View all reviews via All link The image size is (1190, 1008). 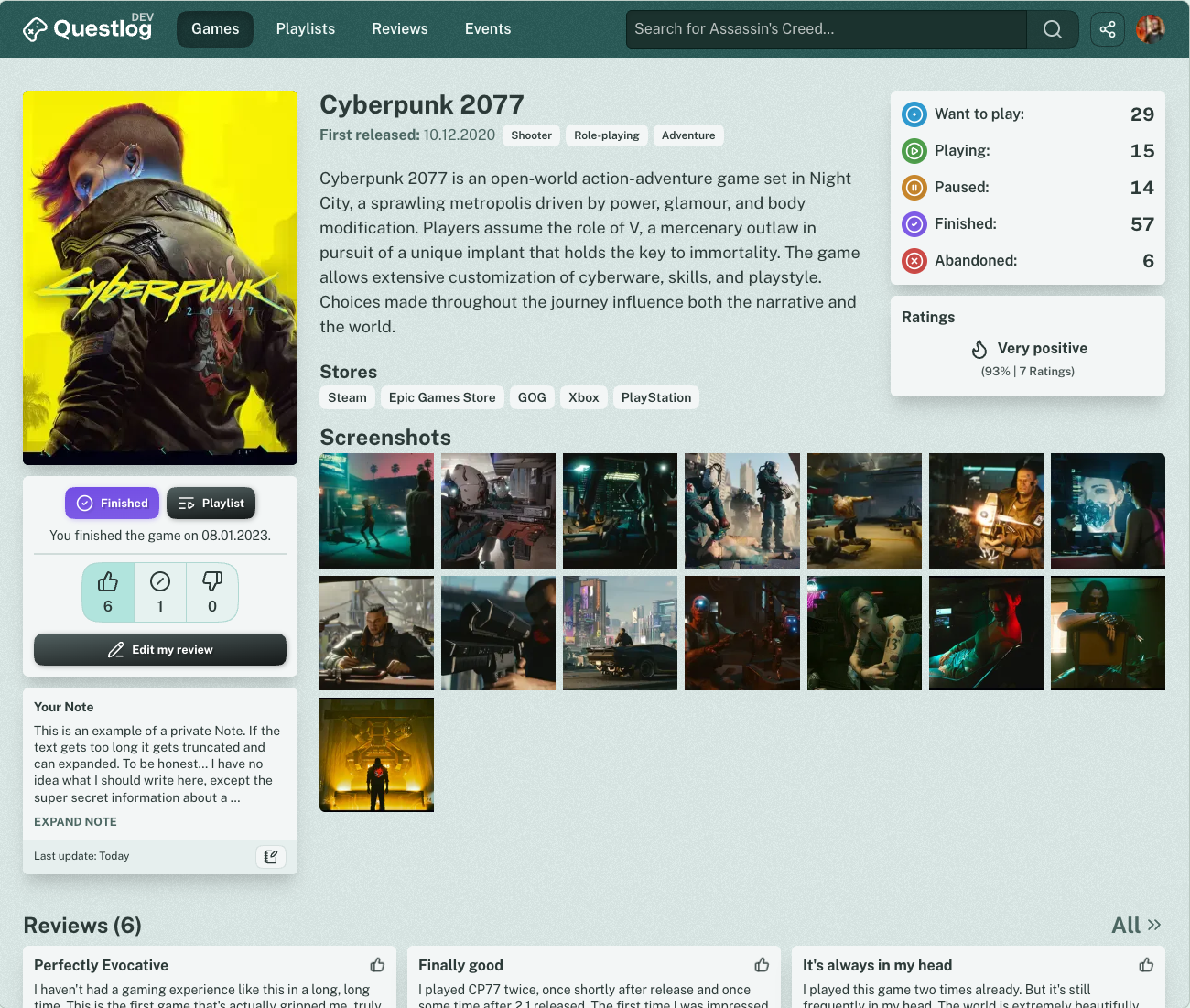[1136, 926]
